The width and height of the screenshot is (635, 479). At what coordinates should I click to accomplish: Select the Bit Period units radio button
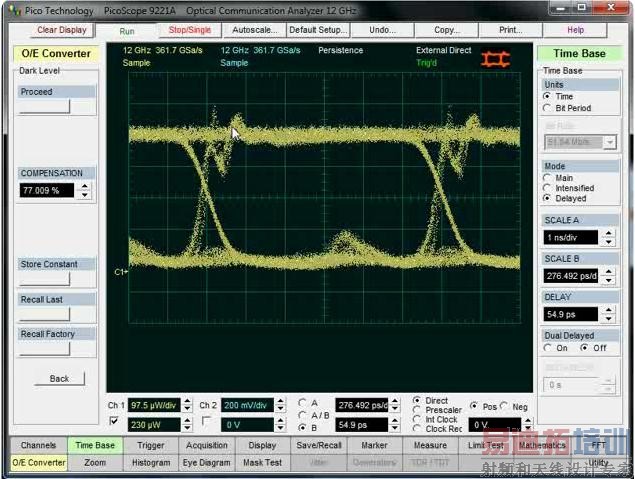click(x=548, y=108)
